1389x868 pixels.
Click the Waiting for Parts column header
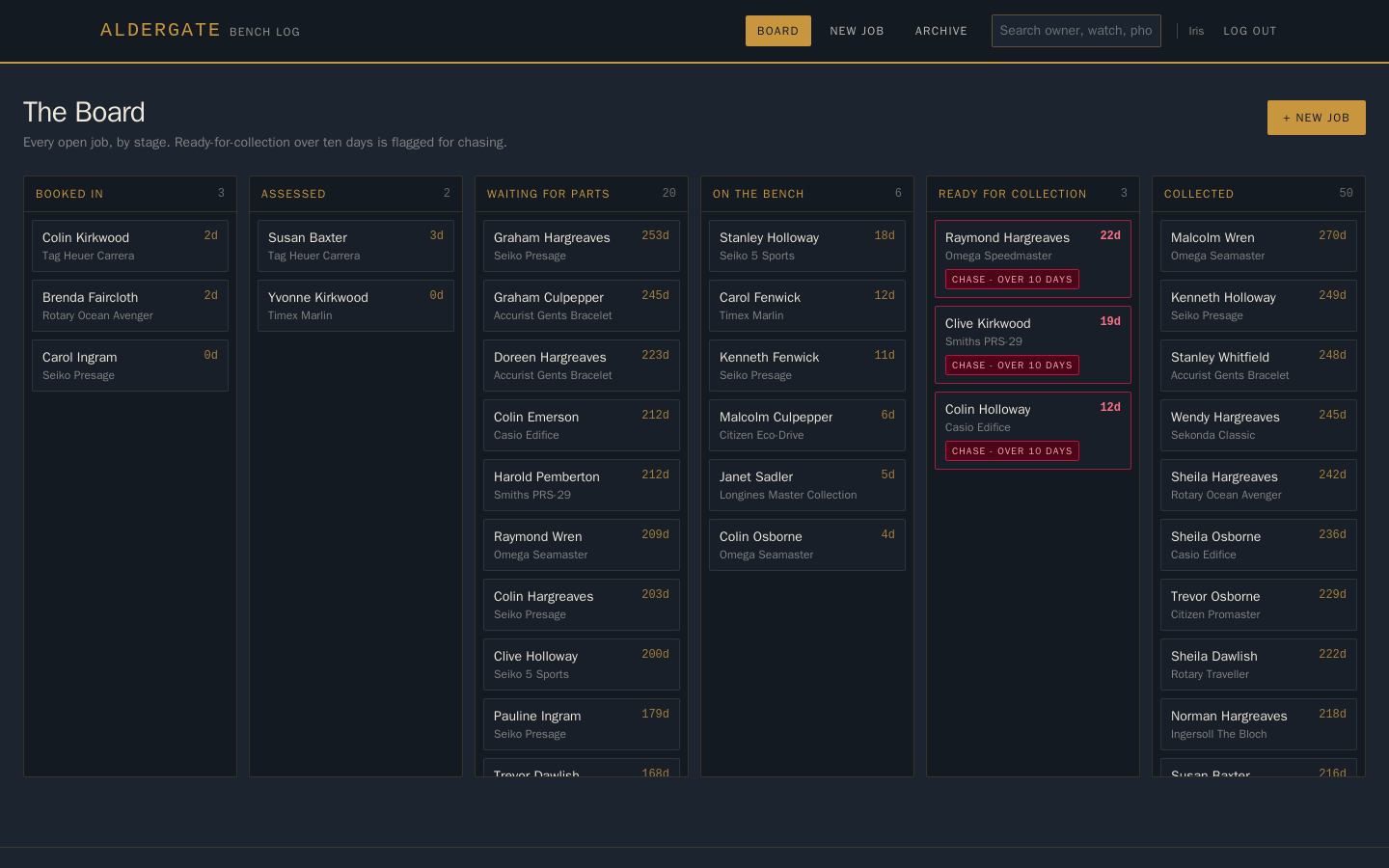[x=582, y=194]
